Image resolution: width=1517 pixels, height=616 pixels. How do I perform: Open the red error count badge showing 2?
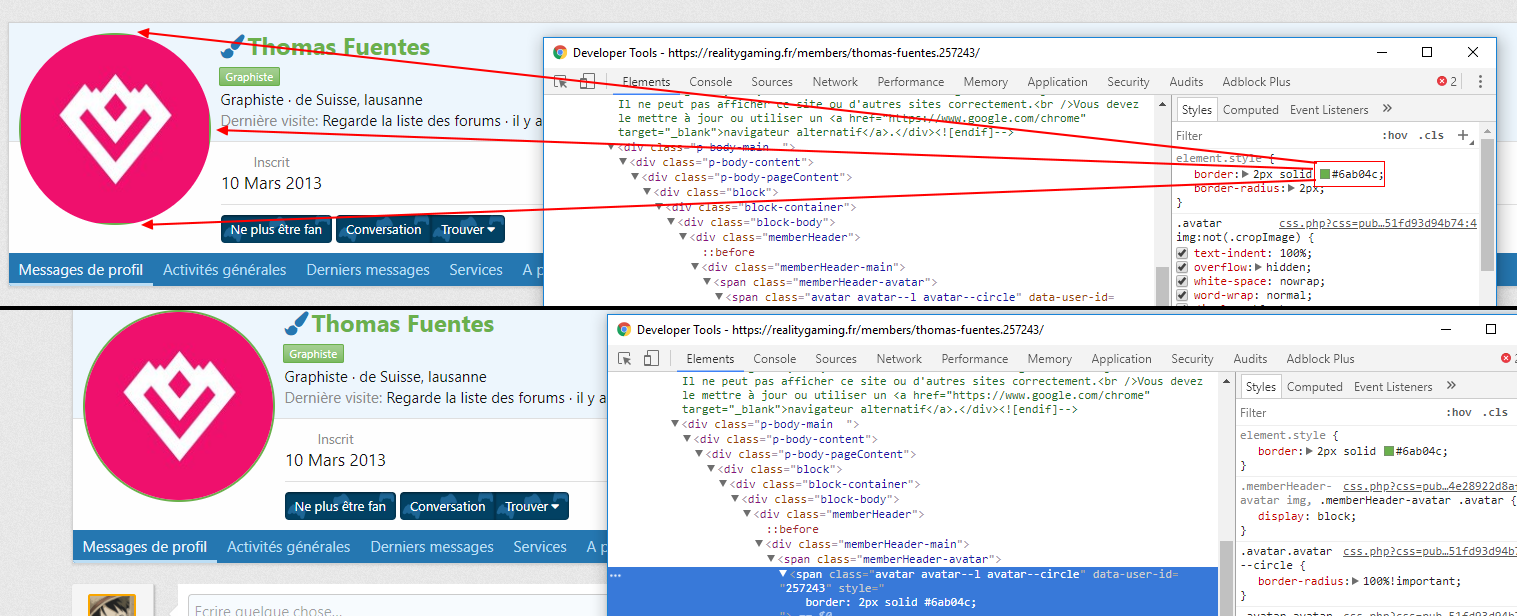tap(1446, 81)
